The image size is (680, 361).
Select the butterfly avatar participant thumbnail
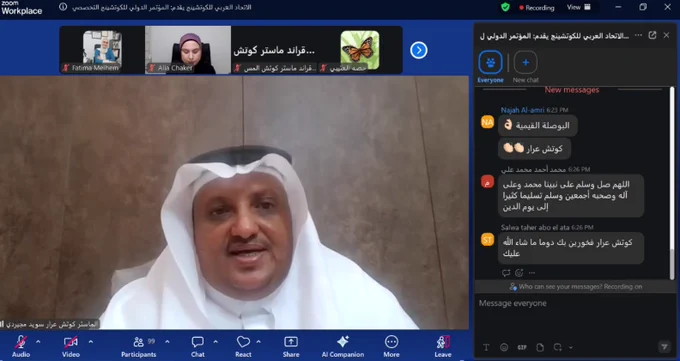pyautogui.click(x=360, y=49)
